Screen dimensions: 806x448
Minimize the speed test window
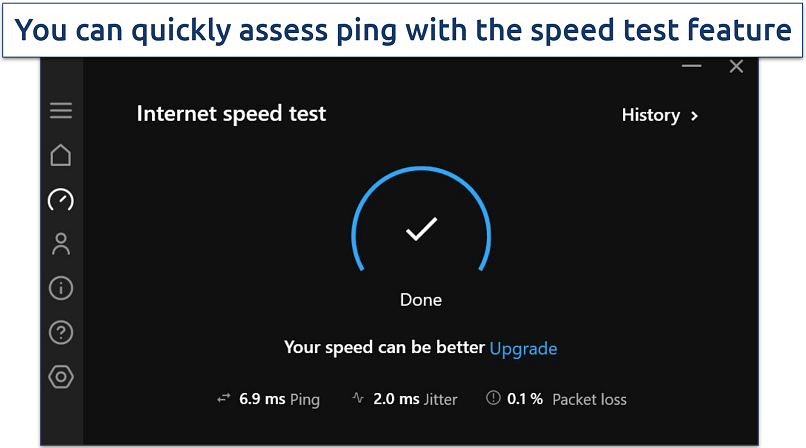click(691, 67)
